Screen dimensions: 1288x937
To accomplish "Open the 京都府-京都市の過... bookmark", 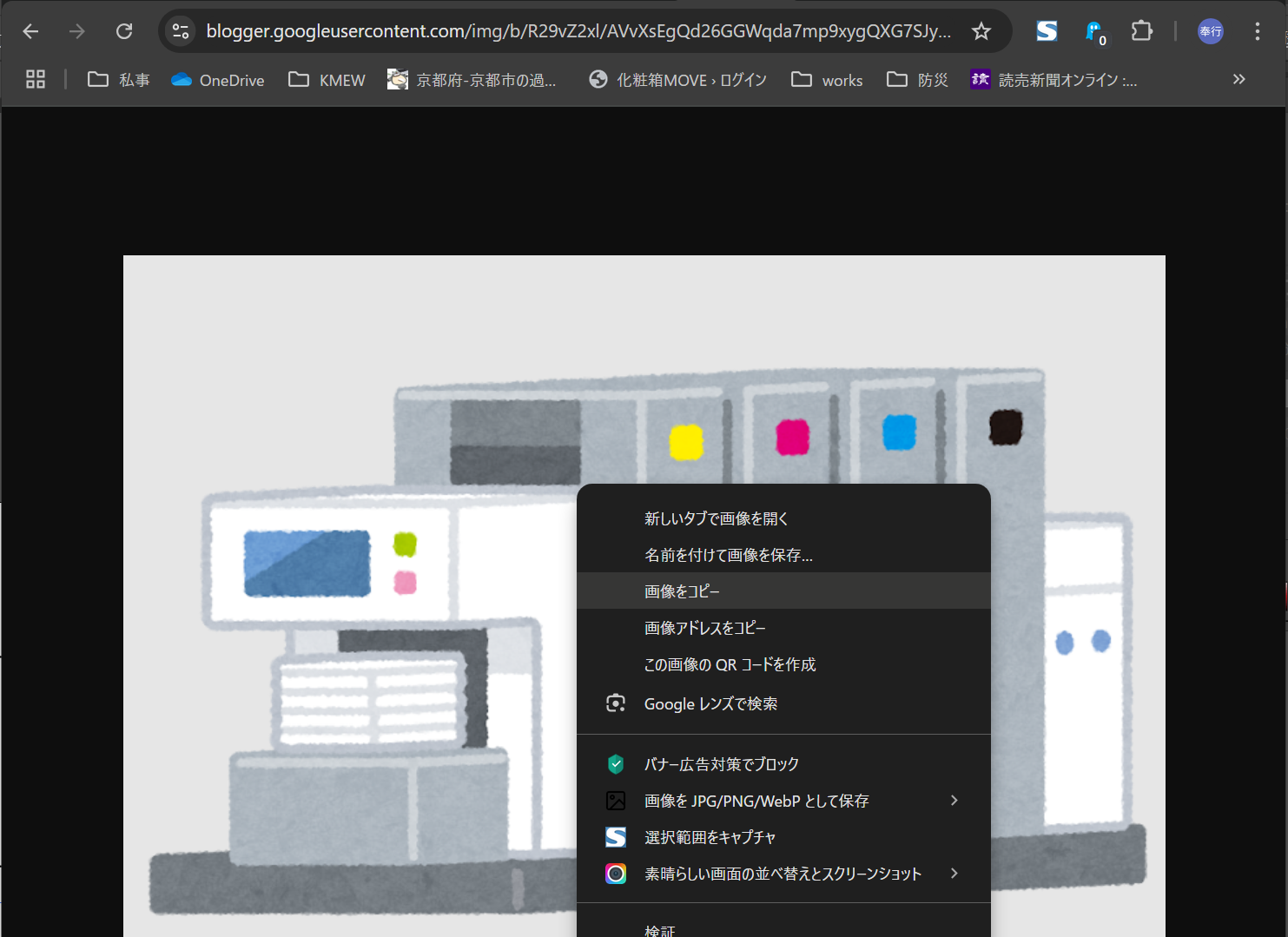I will click(x=472, y=80).
